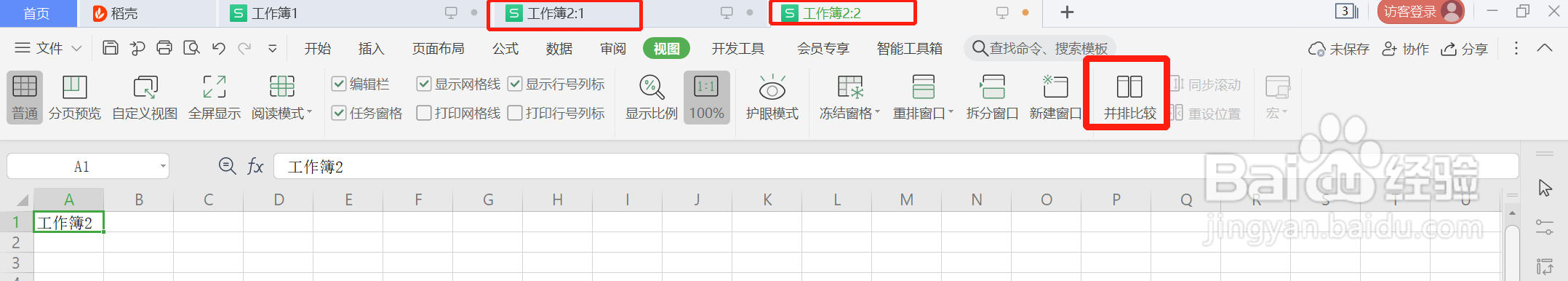Collapse the ribbon with chevron
1568x281 pixels.
point(1545,48)
